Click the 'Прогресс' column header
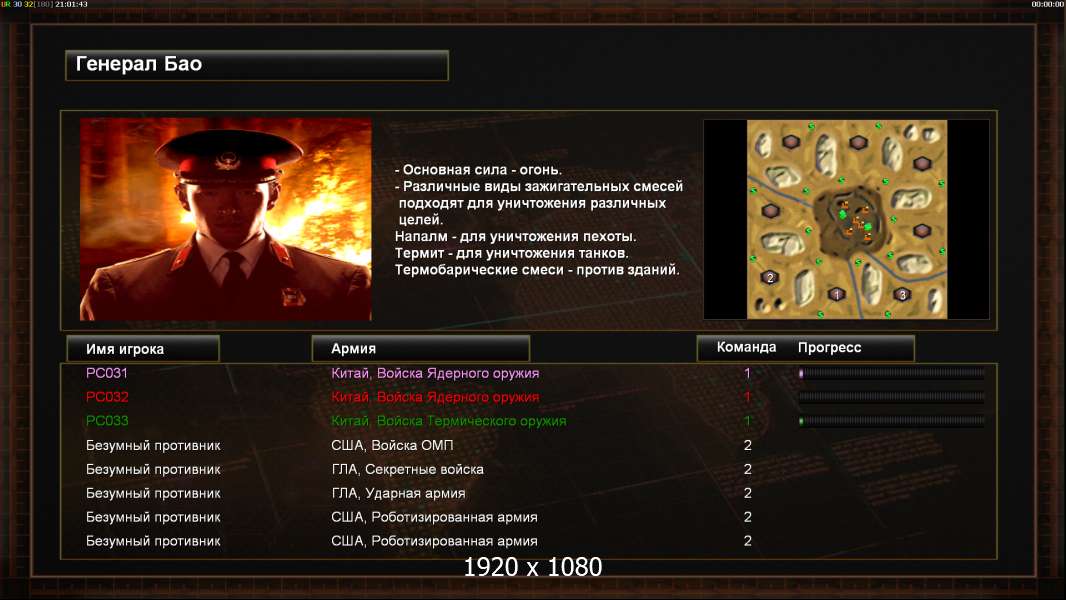The image size is (1066, 600). 829,347
